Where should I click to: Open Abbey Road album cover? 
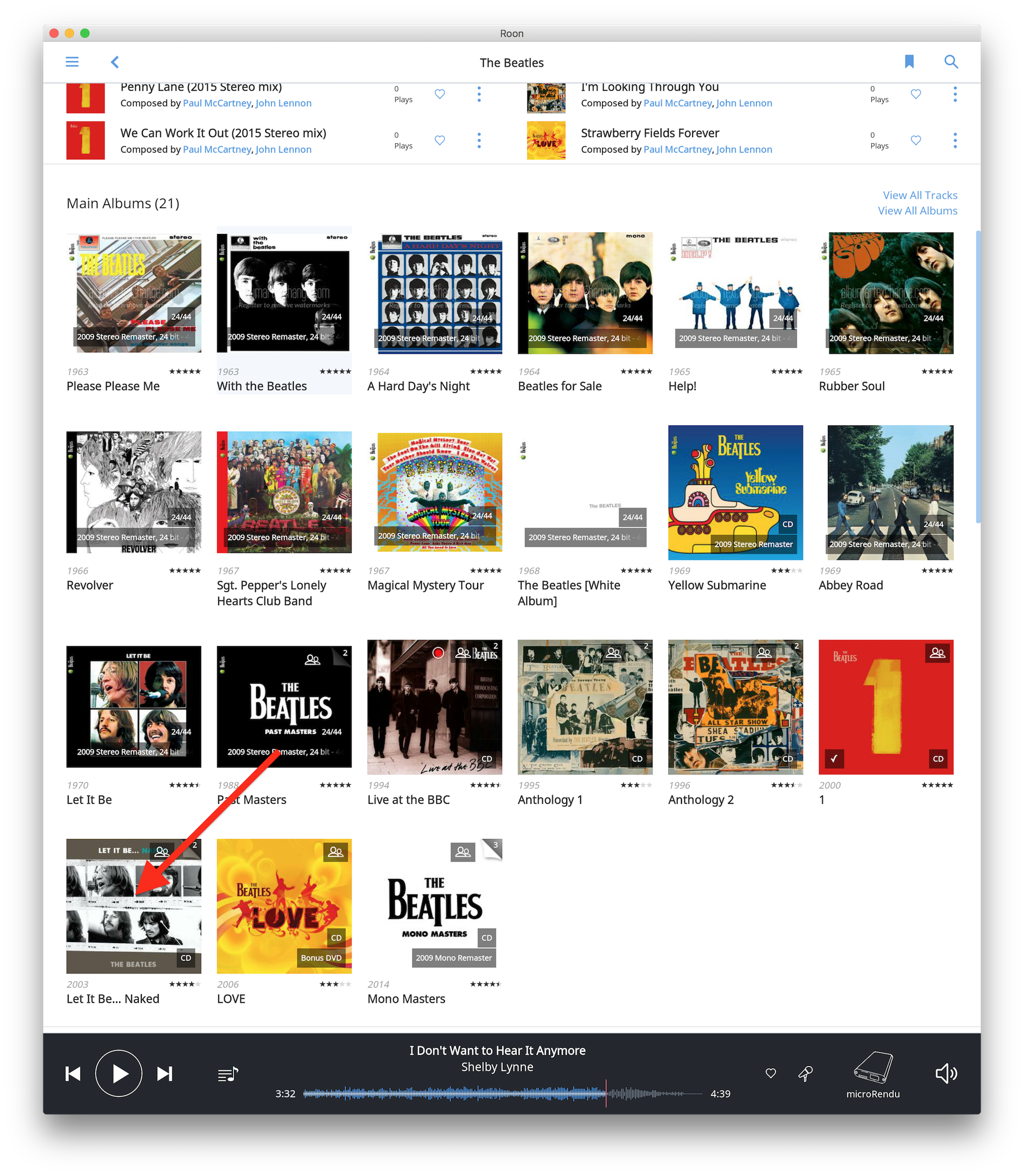click(886, 492)
